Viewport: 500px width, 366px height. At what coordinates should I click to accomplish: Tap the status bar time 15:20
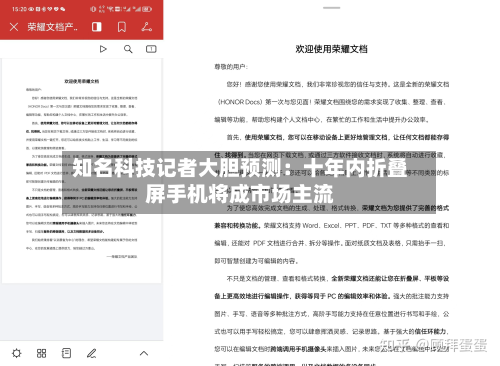(19, 9)
